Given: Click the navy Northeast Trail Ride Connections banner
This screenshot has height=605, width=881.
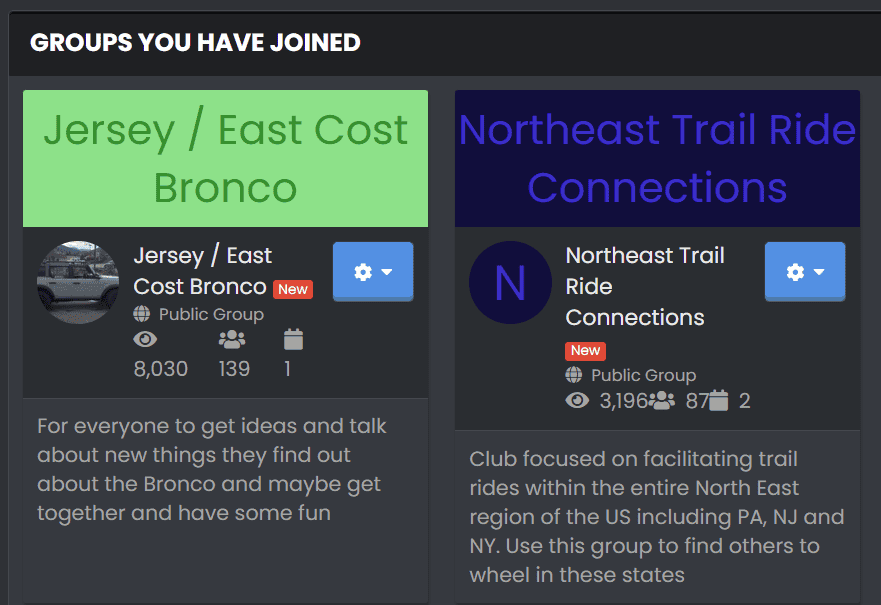Looking at the screenshot, I should coord(657,158).
